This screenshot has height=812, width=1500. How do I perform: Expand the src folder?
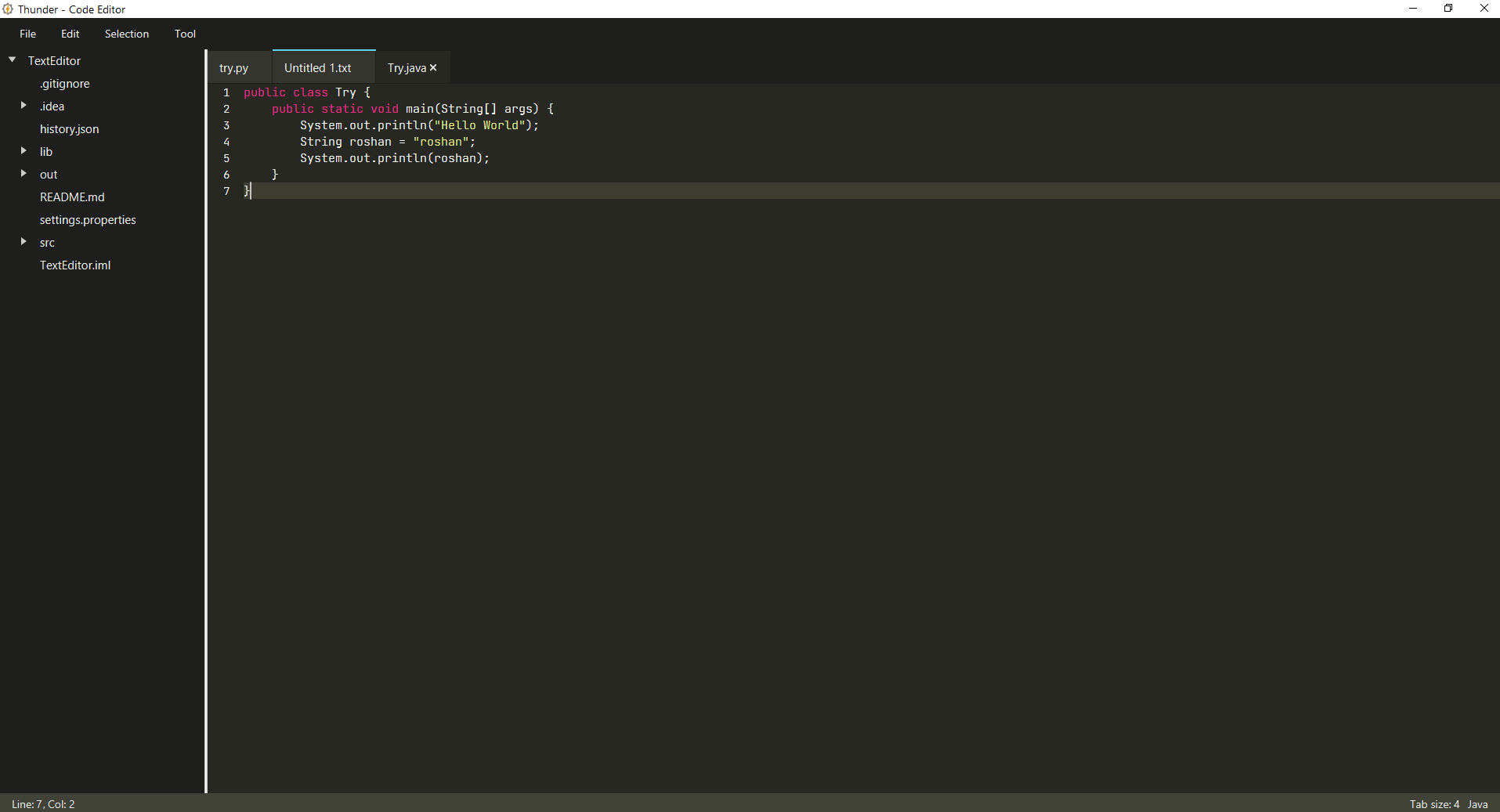23,242
